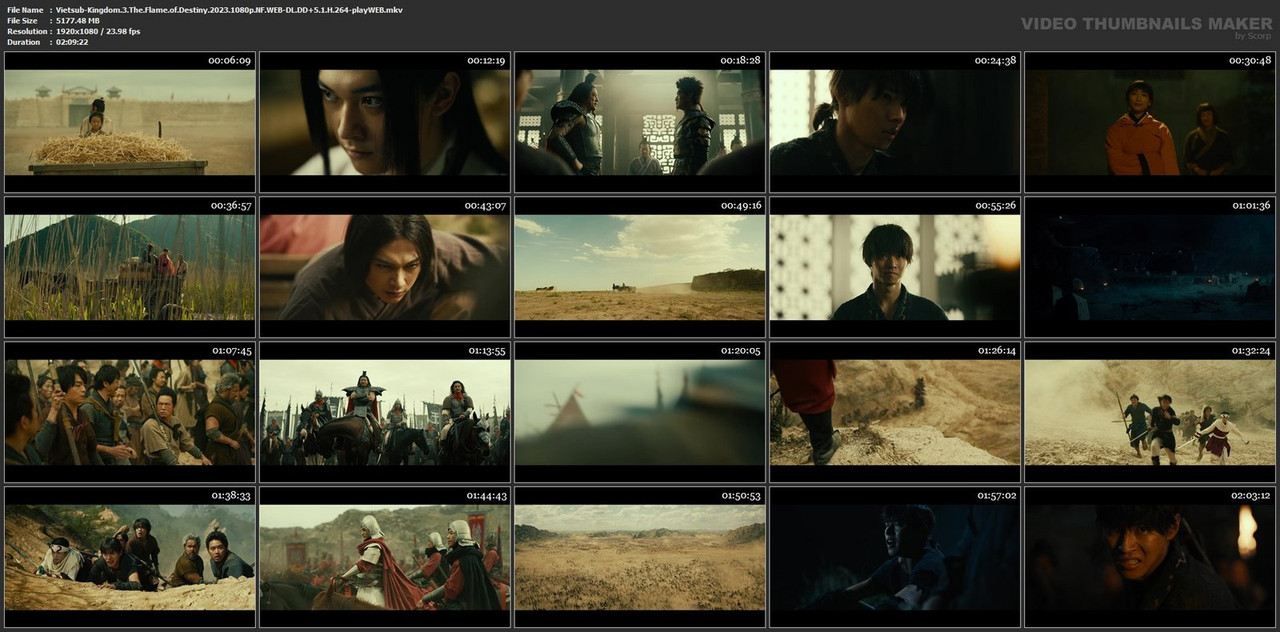Select the thumbnail at 00:12:19
Image resolution: width=1280 pixels, height=632 pixels.
pyautogui.click(x=385, y=122)
